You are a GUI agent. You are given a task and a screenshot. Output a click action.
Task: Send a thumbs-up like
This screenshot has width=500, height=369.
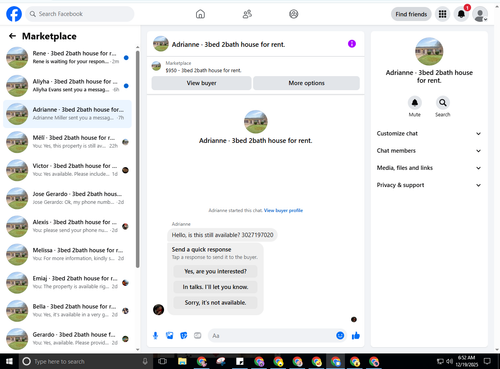point(356,336)
